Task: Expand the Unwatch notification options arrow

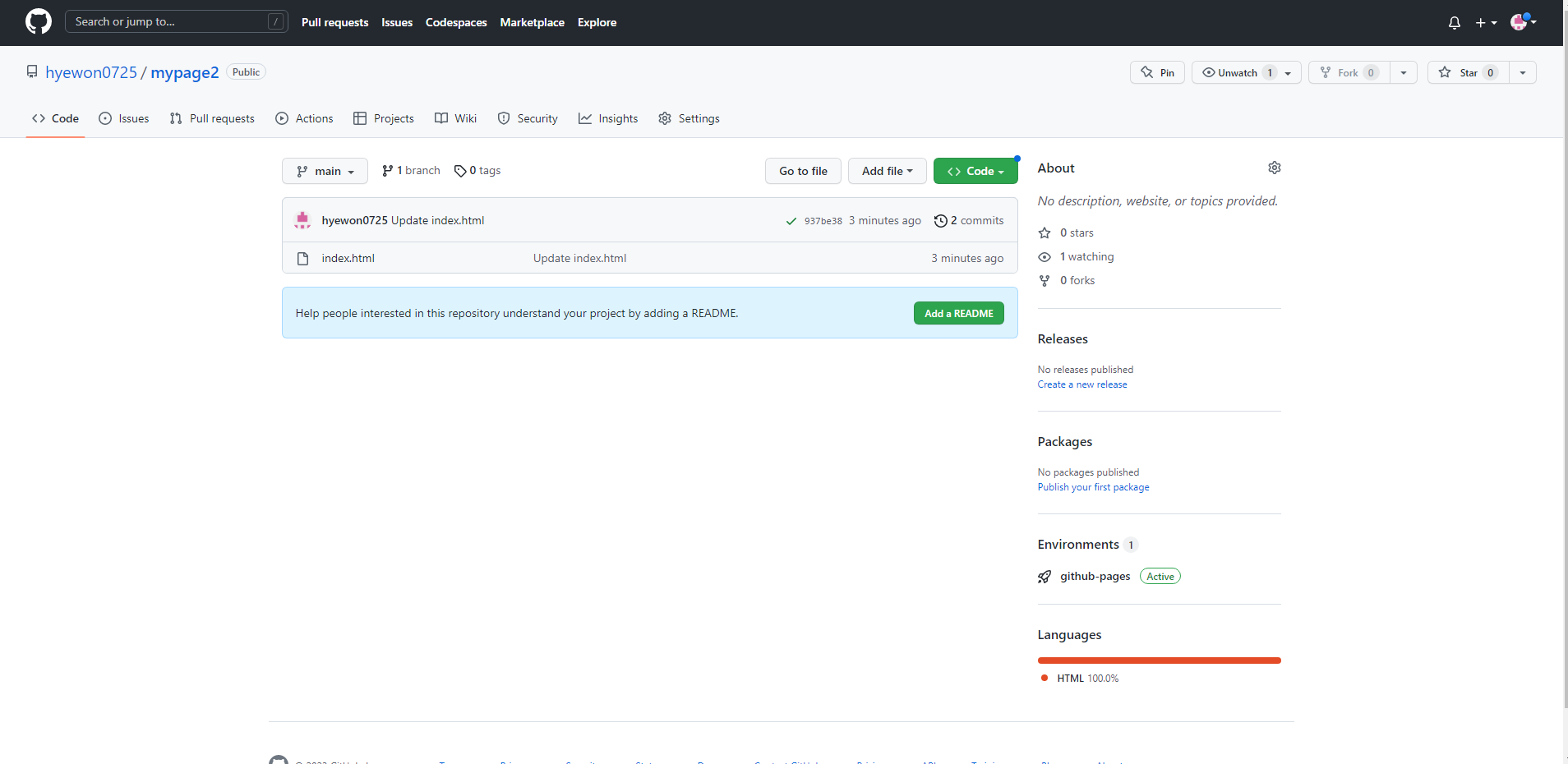Action: 1289,72
